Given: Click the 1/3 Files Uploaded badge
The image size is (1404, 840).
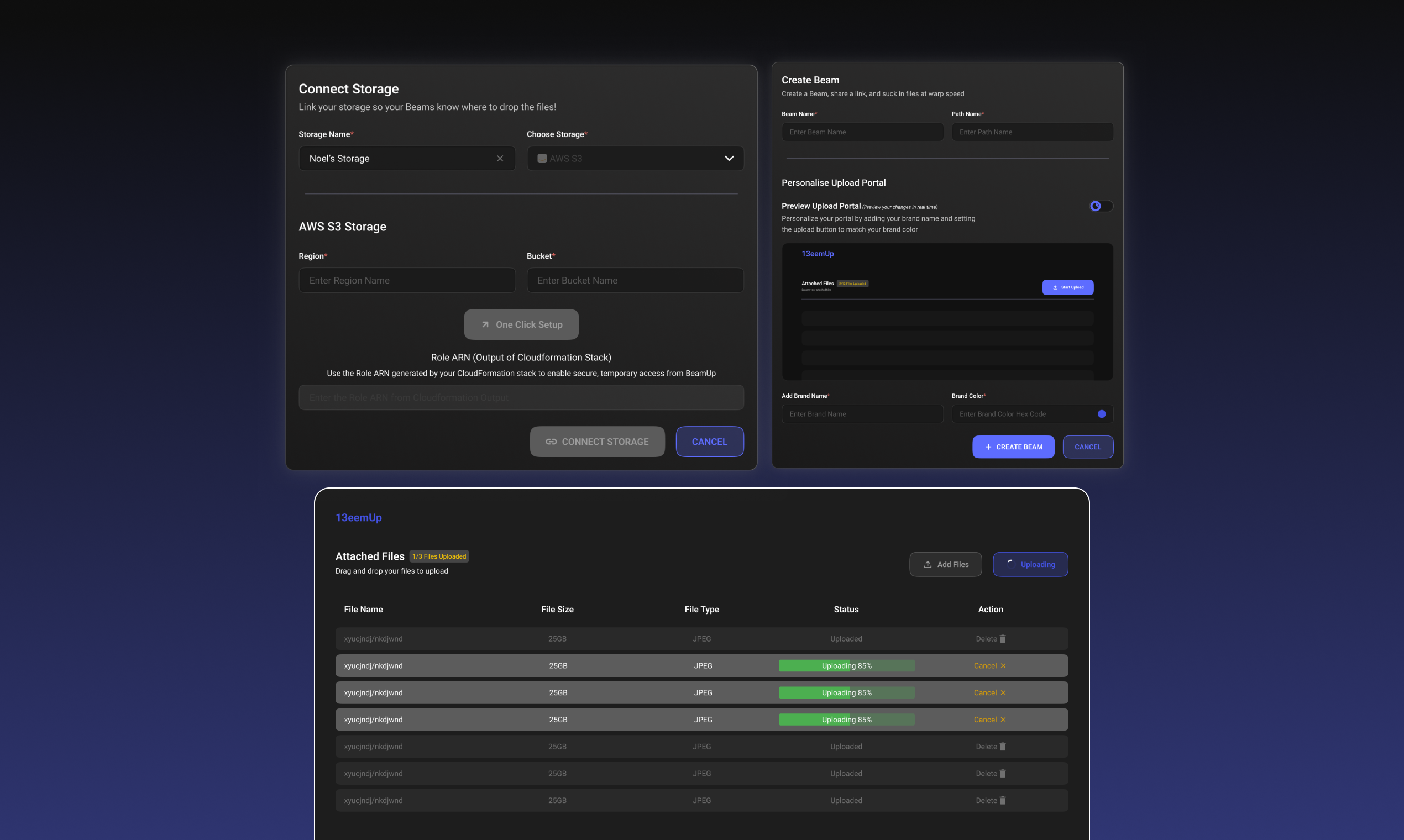Looking at the screenshot, I should tap(439, 556).
